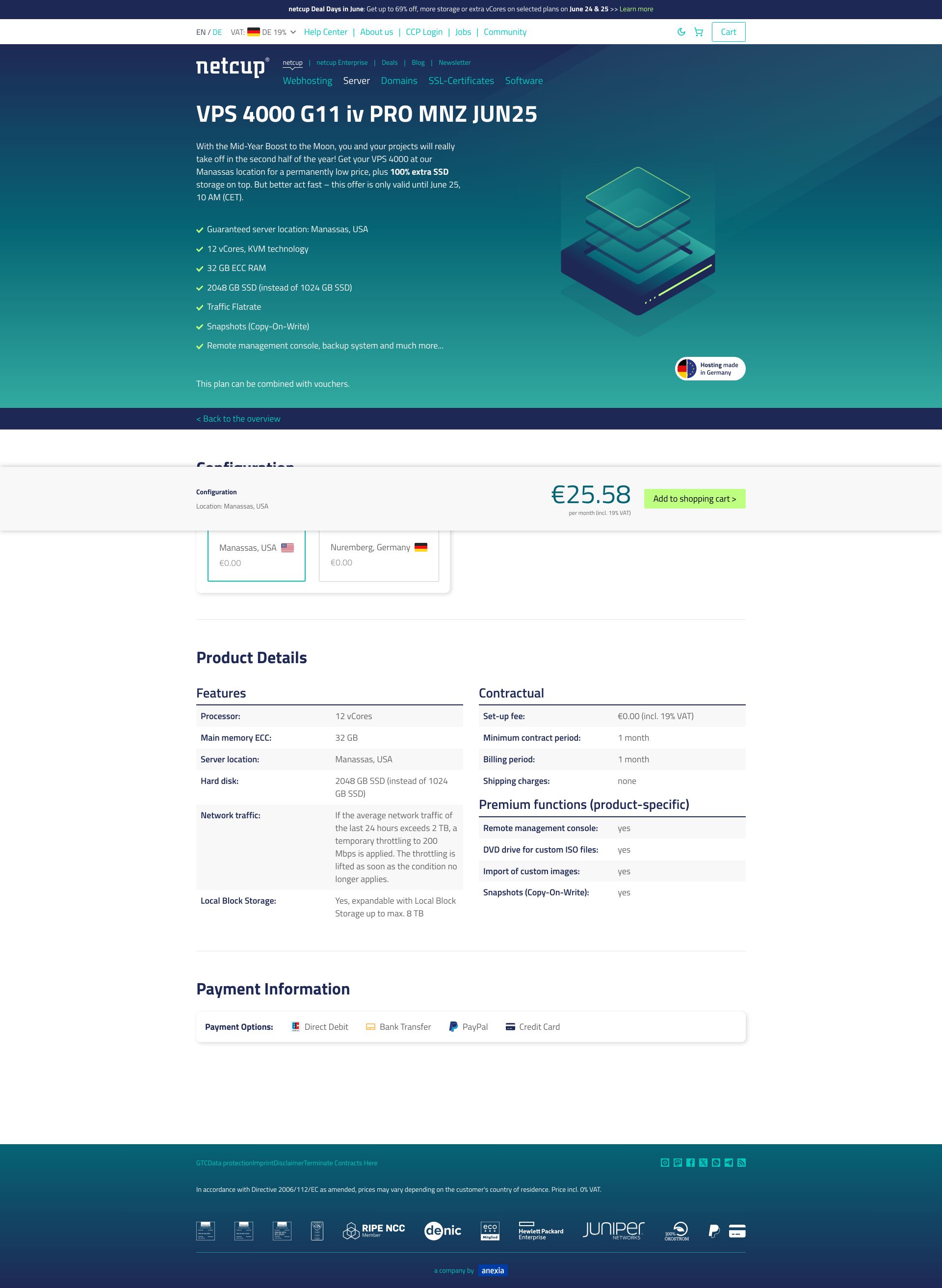Open the Blog link

point(418,63)
